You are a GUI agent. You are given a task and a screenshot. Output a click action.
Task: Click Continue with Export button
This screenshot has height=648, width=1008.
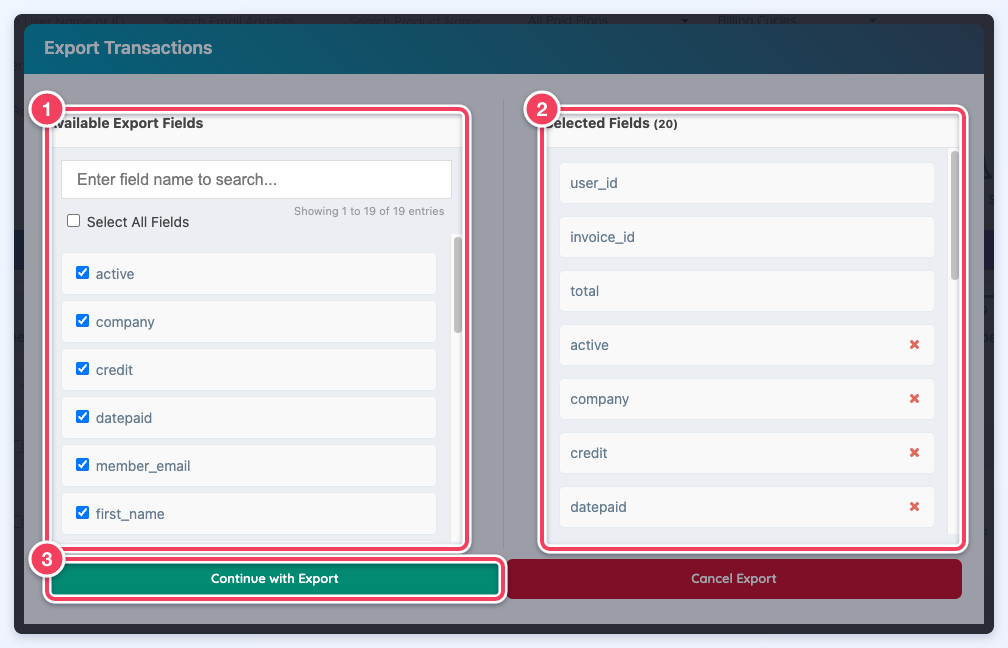click(274, 579)
